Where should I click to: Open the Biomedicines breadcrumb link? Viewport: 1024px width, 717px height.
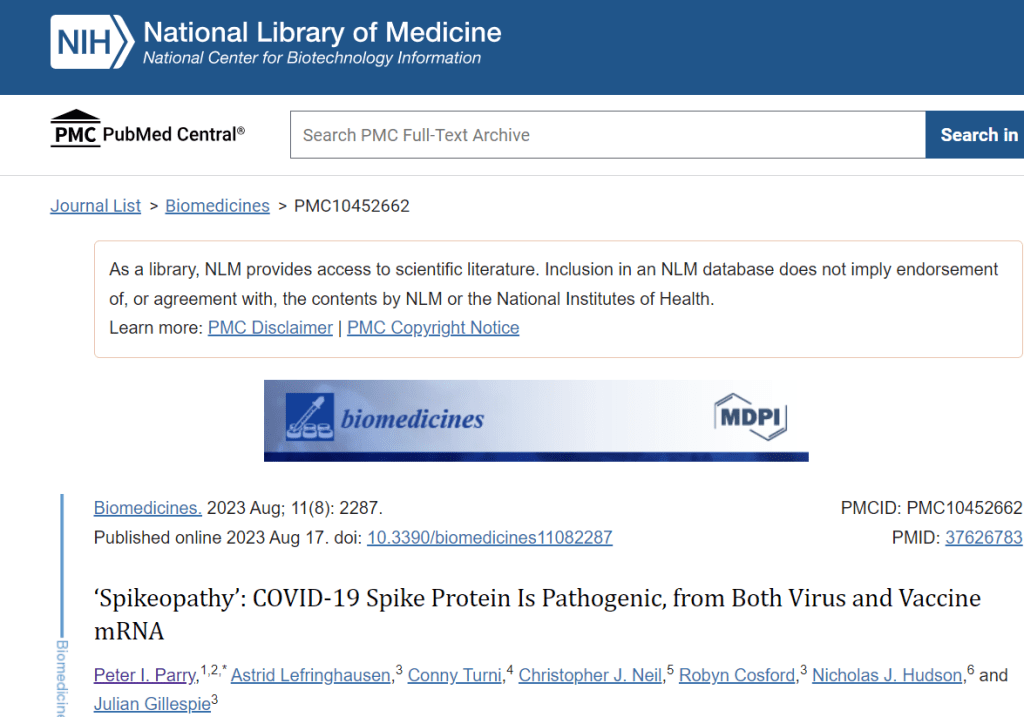(x=217, y=206)
